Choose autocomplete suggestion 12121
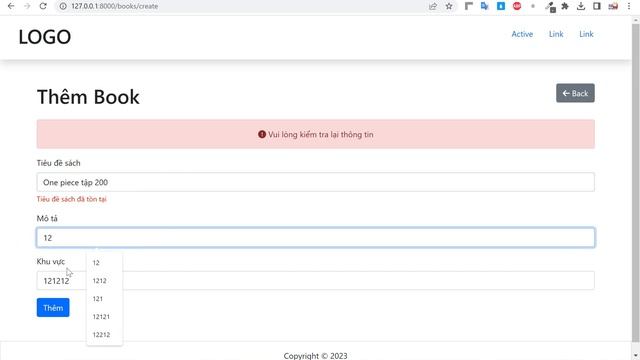The width and height of the screenshot is (640, 360). coord(104,316)
